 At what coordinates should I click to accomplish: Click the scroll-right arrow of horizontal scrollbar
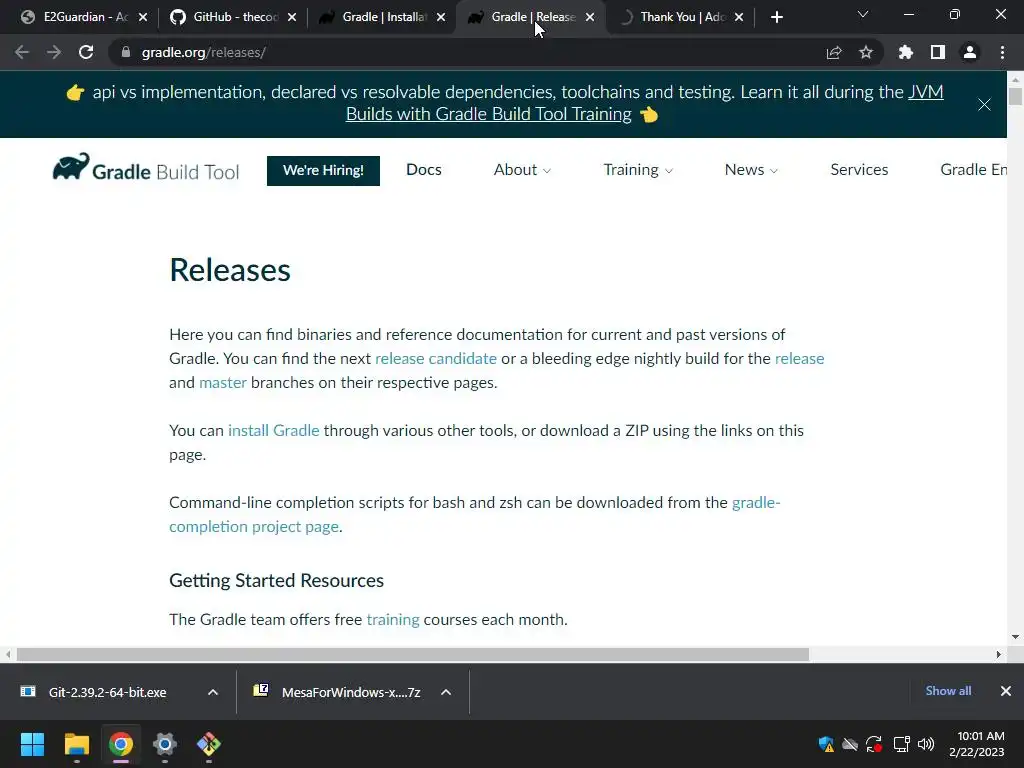point(999,654)
